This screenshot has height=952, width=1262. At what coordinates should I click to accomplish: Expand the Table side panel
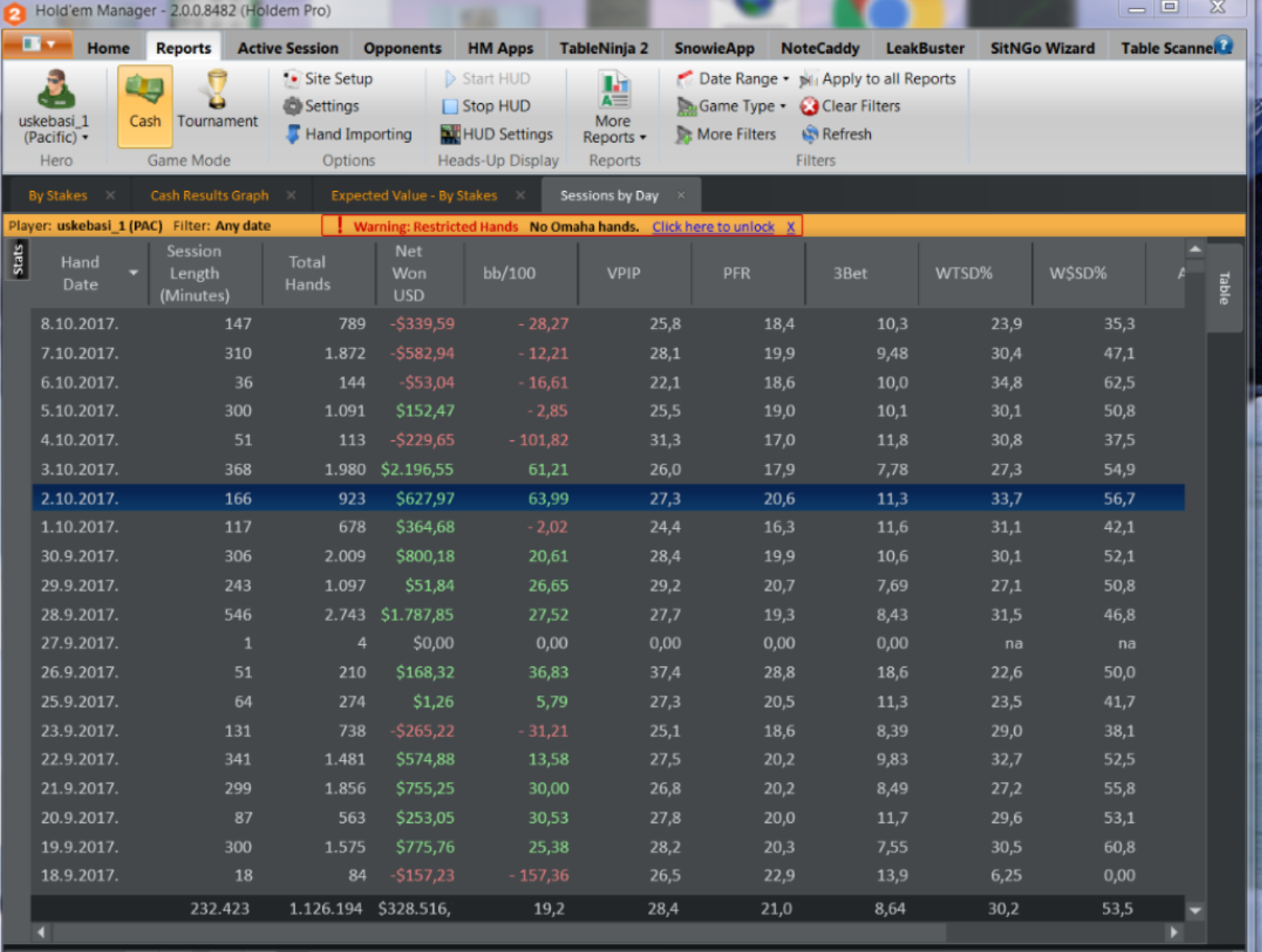click(x=1224, y=288)
